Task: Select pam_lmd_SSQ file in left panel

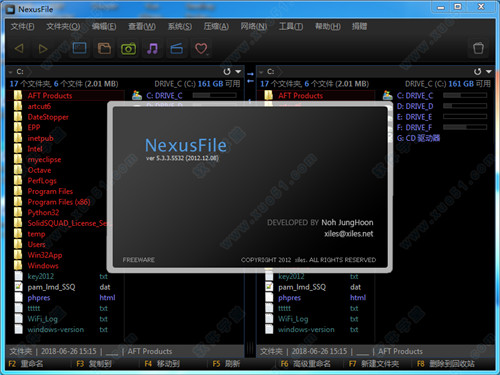Action: 51,287
